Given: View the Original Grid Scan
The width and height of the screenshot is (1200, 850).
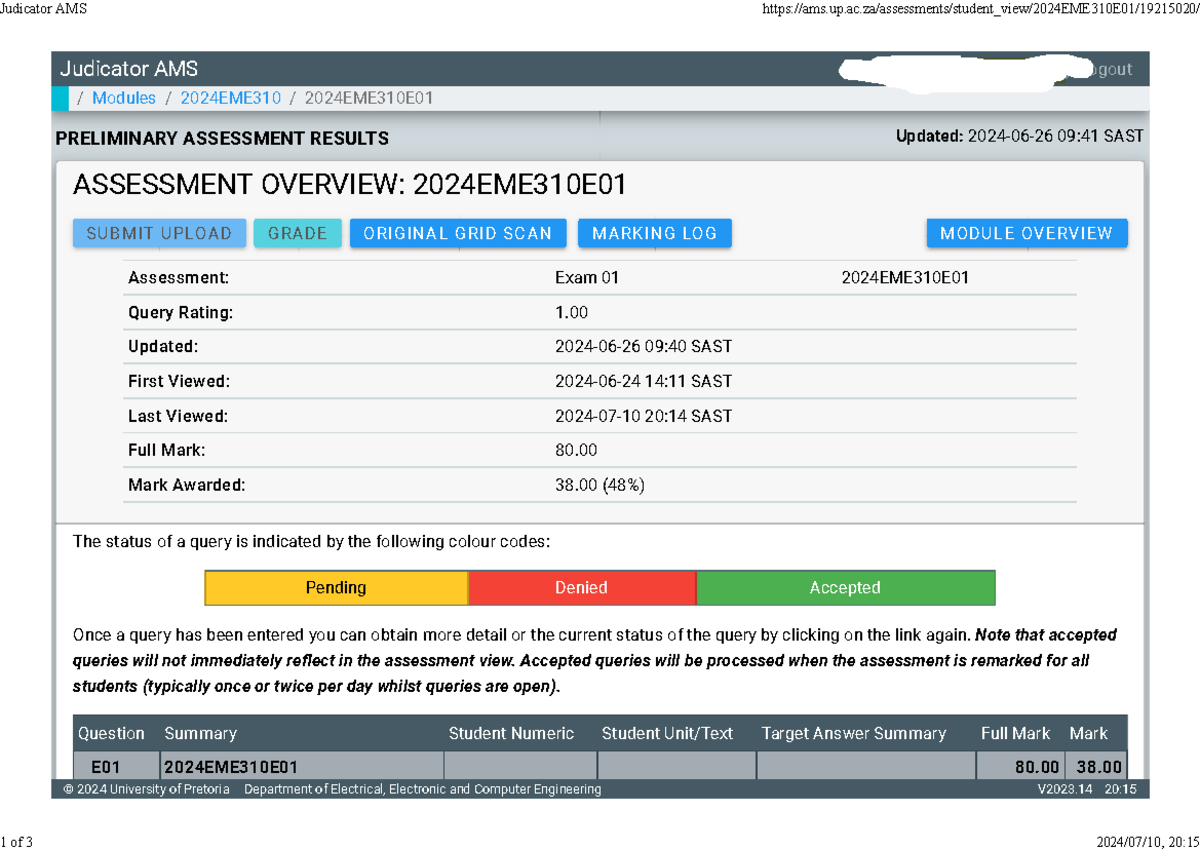Looking at the screenshot, I should (458, 233).
